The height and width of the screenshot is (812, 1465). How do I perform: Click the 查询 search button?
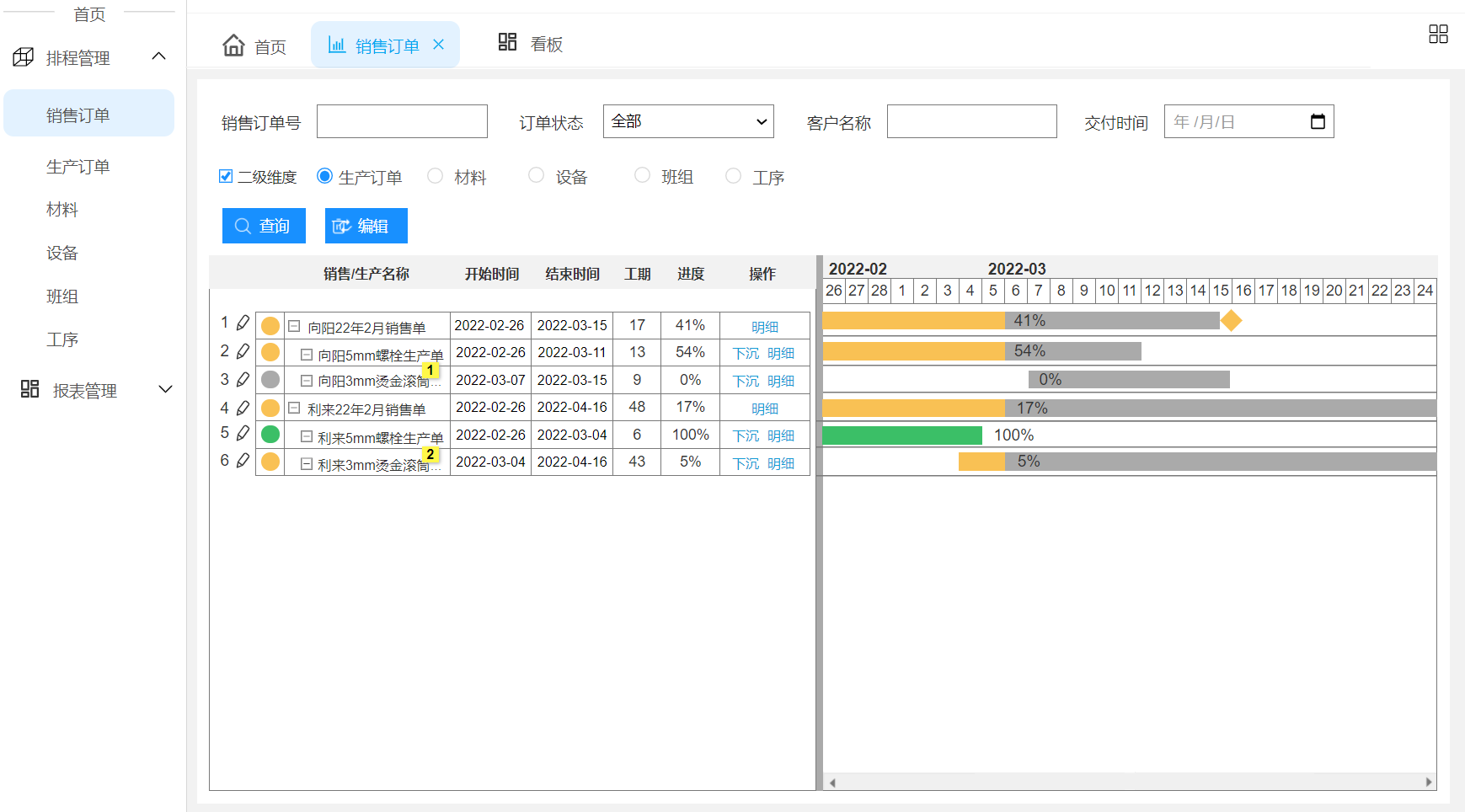coord(264,226)
